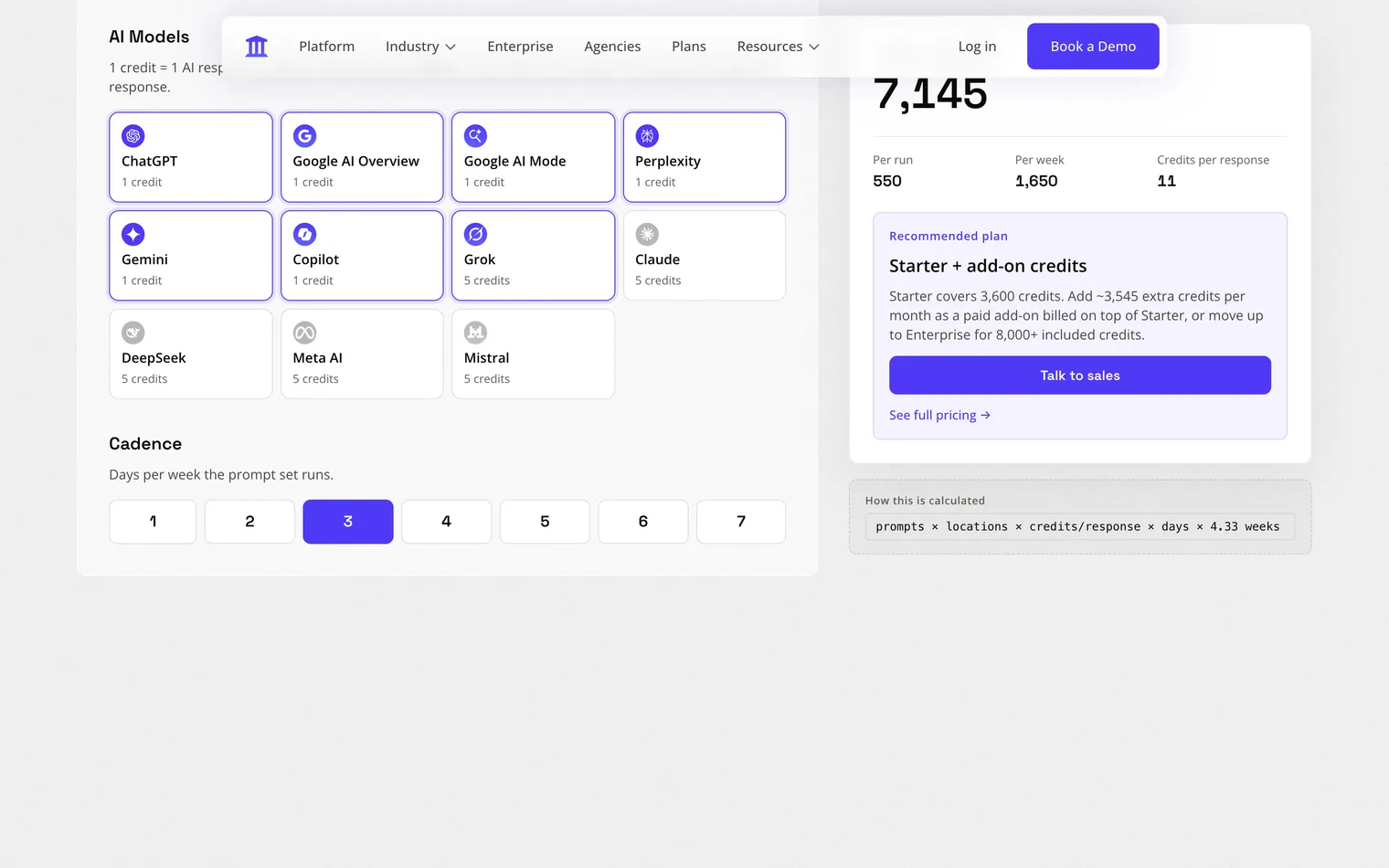Set cadence to 6 days per week
Screen dimensions: 1389x868
[643, 522]
